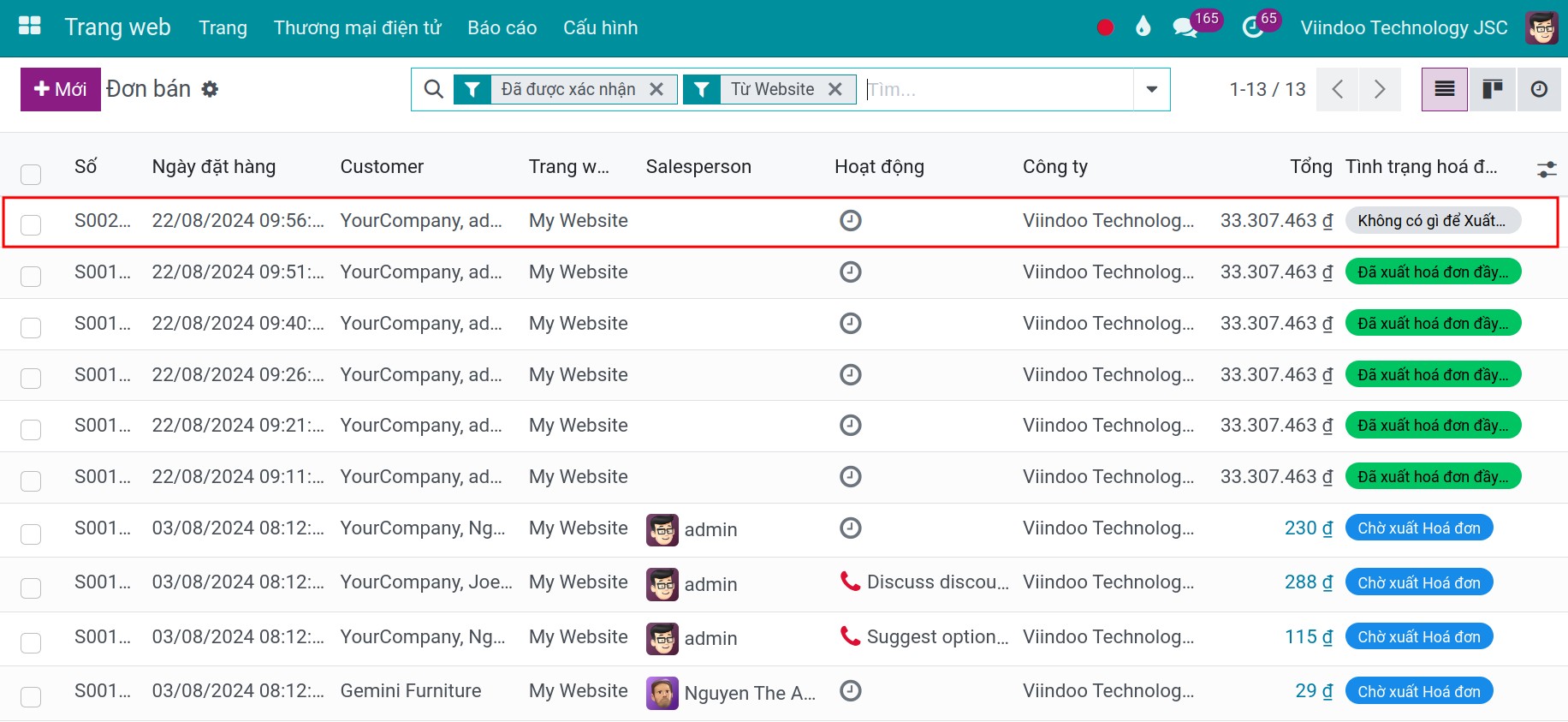Viewport: 1568px width, 722px height.
Task: Click activity clock for the 09:56 order
Action: 850,221
